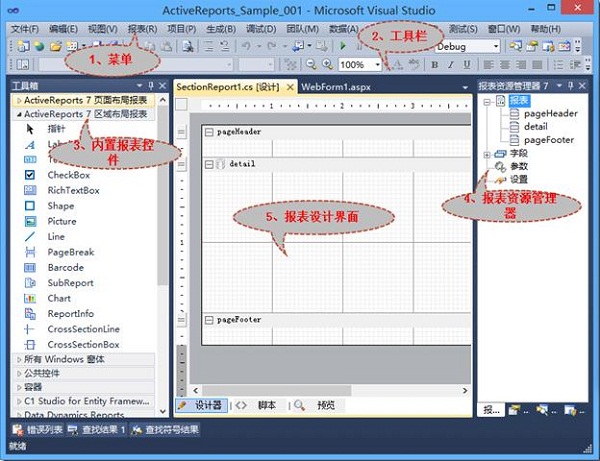This screenshot has height=461, width=600.
Task: Close the SectionReport1.cs design tab
Action: pyautogui.click(x=290, y=87)
